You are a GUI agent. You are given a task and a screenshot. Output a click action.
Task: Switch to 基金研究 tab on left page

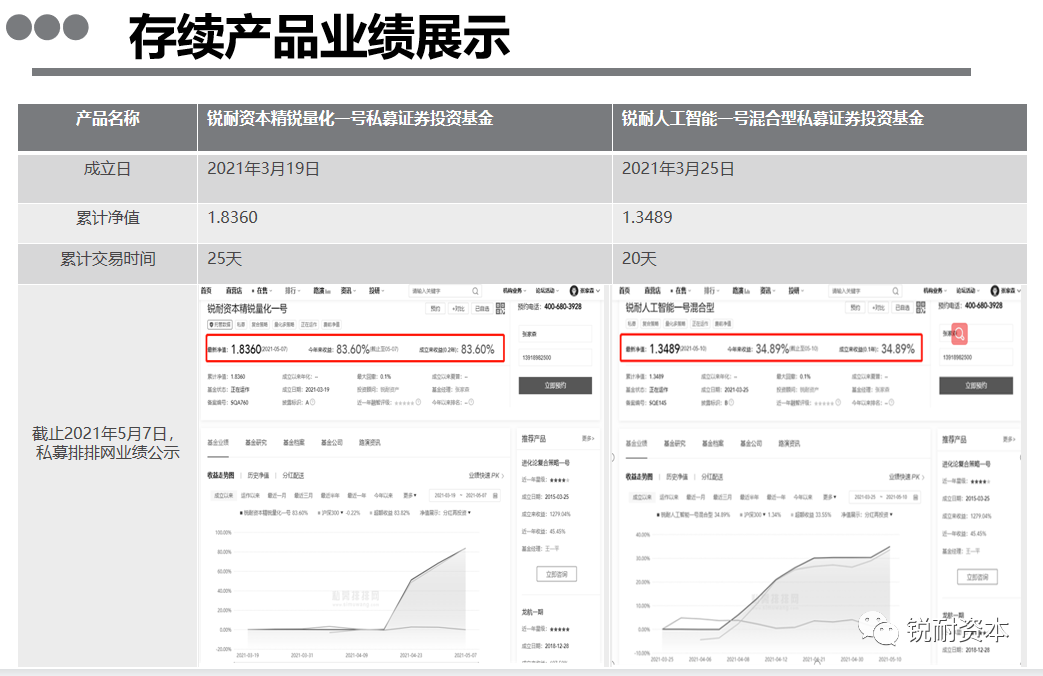pyautogui.click(x=255, y=442)
